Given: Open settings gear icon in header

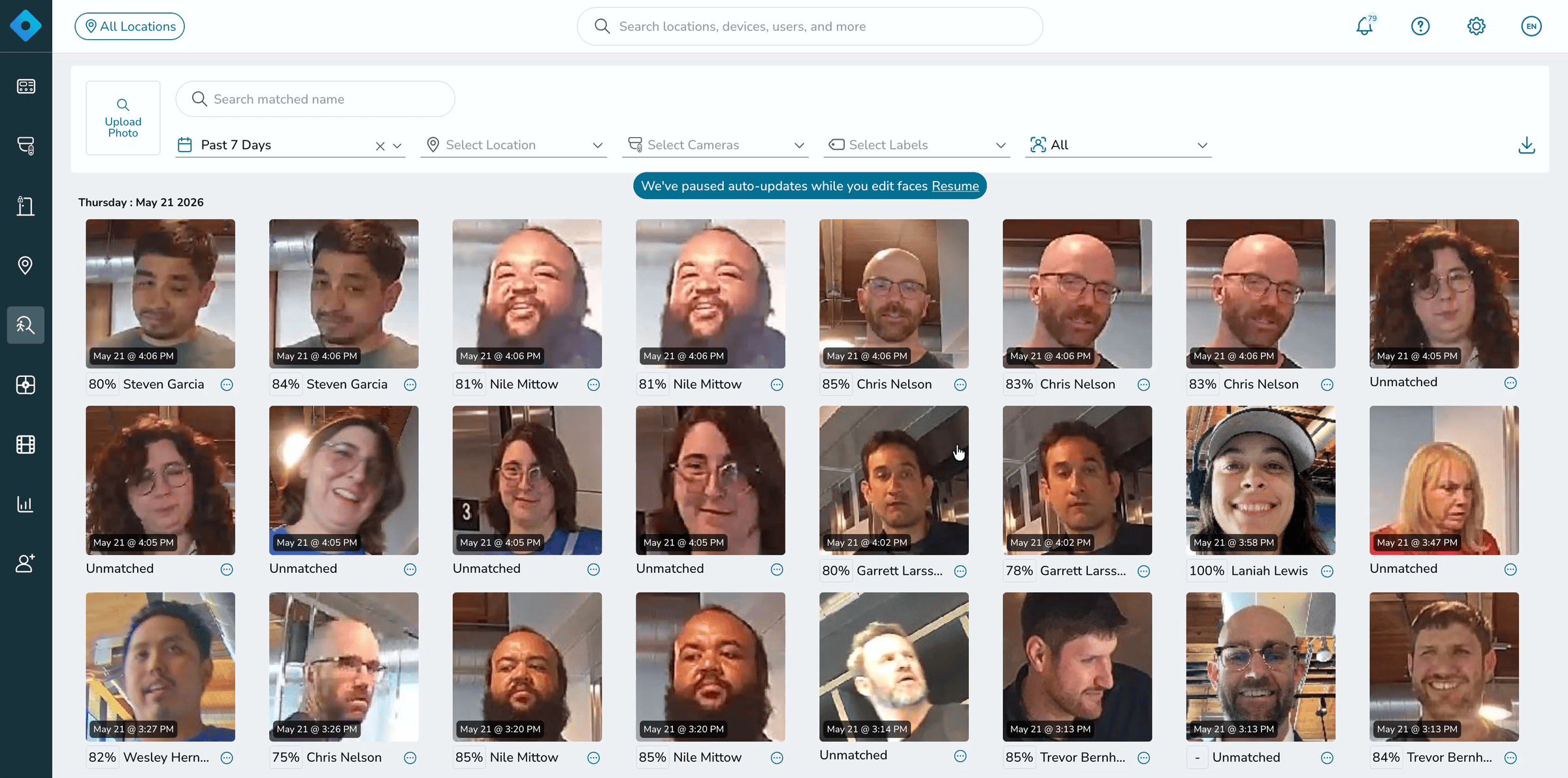Looking at the screenshot, I should (x=1476, y=26).
